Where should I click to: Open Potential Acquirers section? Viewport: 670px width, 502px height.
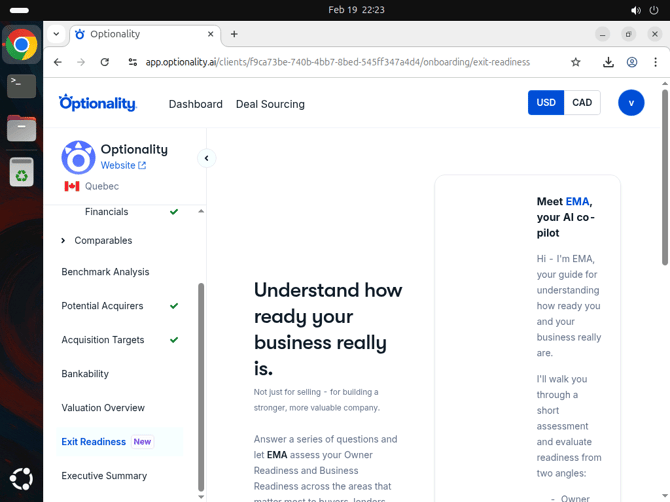(x=102, y=306)
